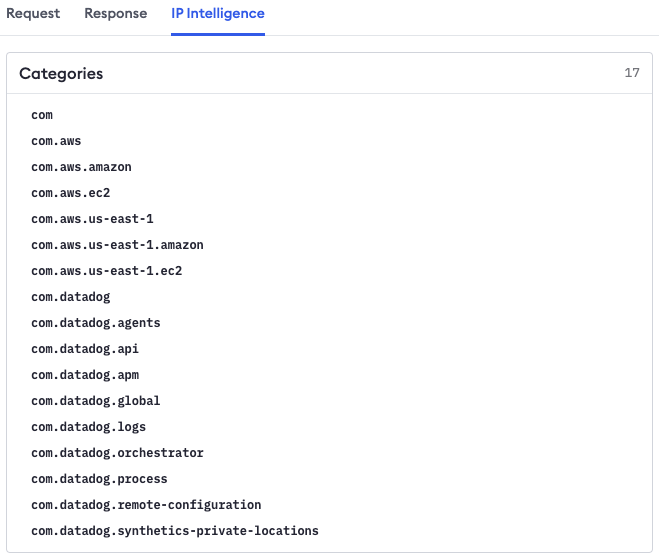Open the Response tab
Image resolution: width=659 pixels, height=560 pixels.
pos(115,14)
